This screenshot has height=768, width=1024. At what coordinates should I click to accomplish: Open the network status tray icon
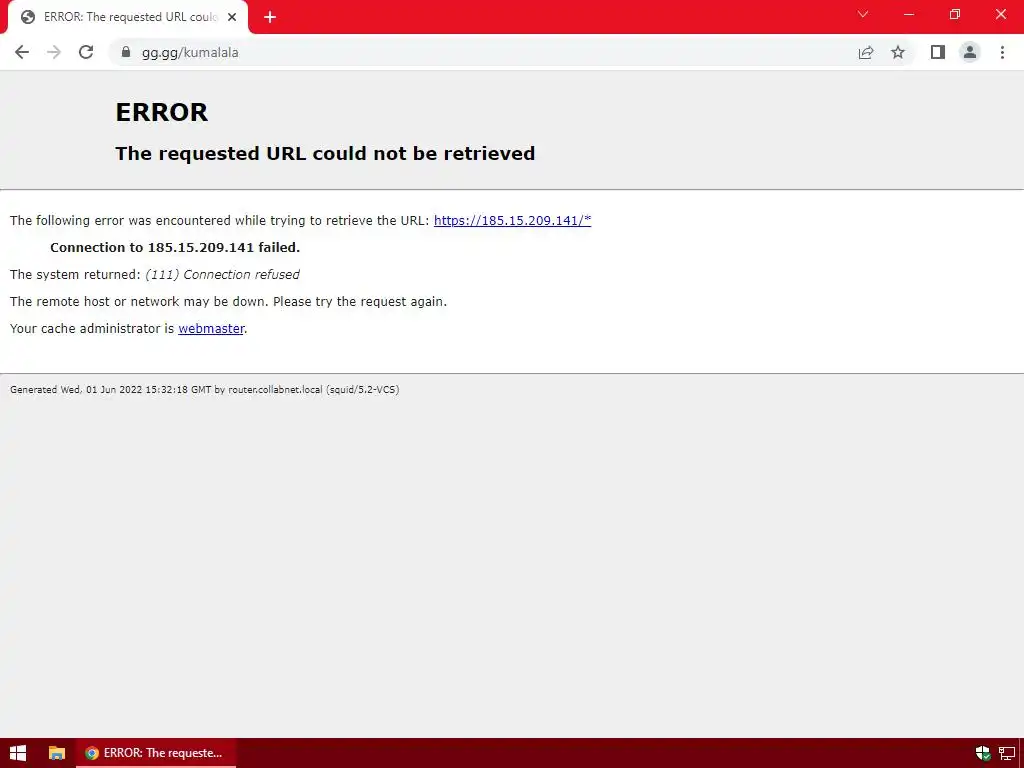click(1006, 753)
